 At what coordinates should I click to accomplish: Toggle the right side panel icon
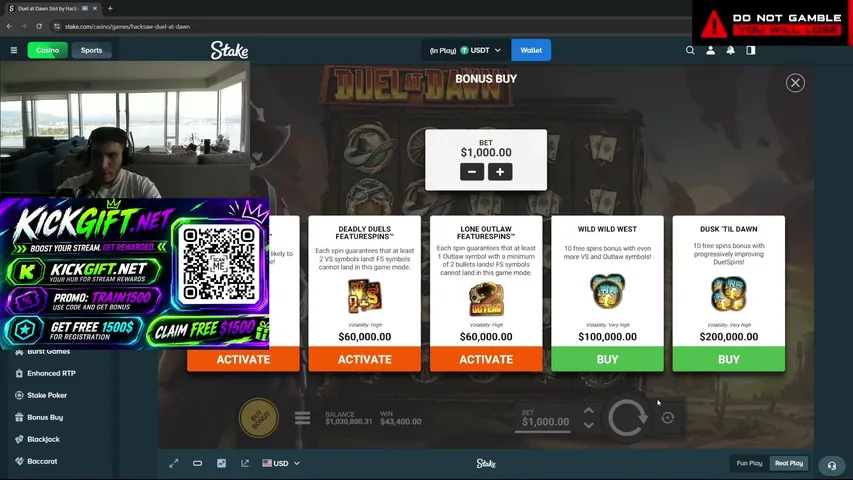click(x=751, y=50)
